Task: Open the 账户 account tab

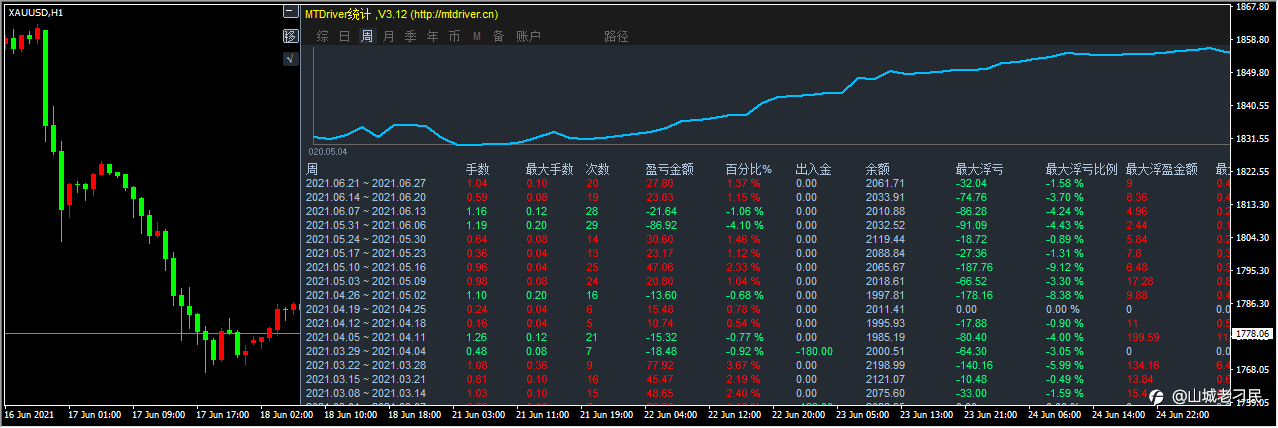Action: 528,37
